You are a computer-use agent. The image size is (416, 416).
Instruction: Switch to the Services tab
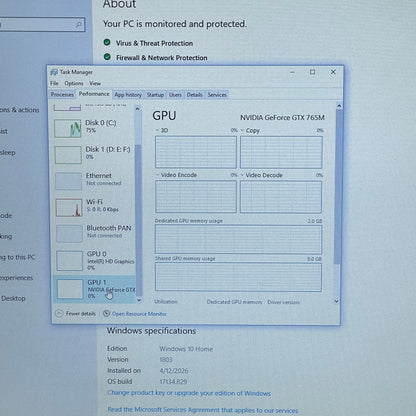tap(217, 95)
